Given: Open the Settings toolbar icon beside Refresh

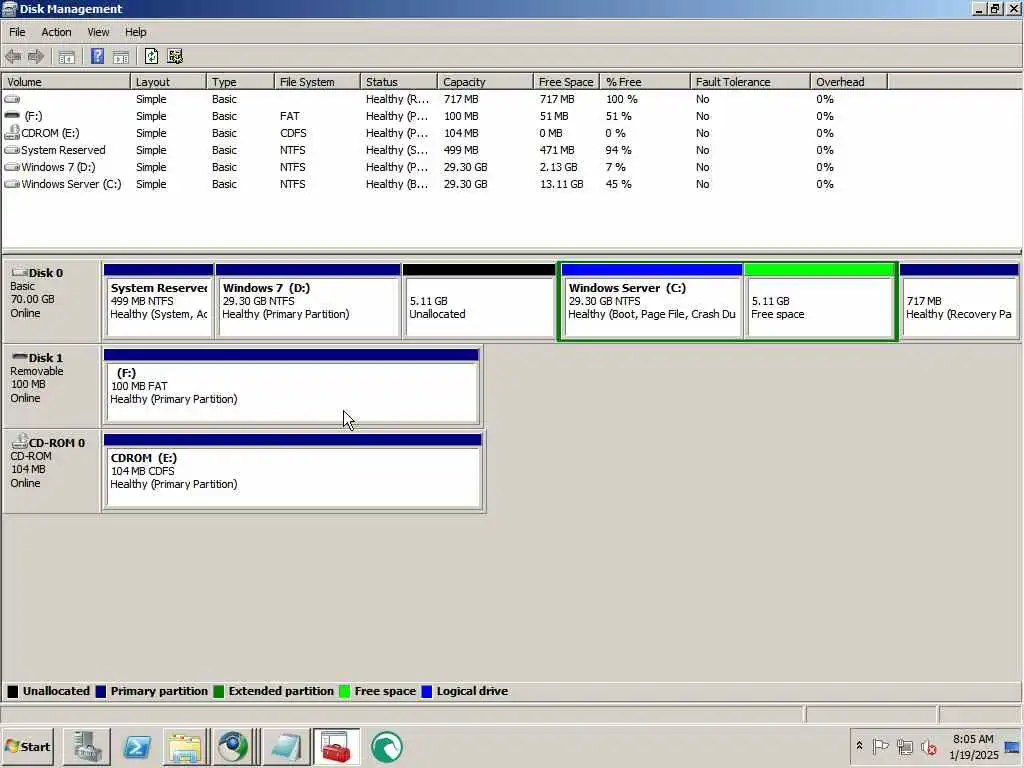Looking at the screenshot, I should [174, 56].
